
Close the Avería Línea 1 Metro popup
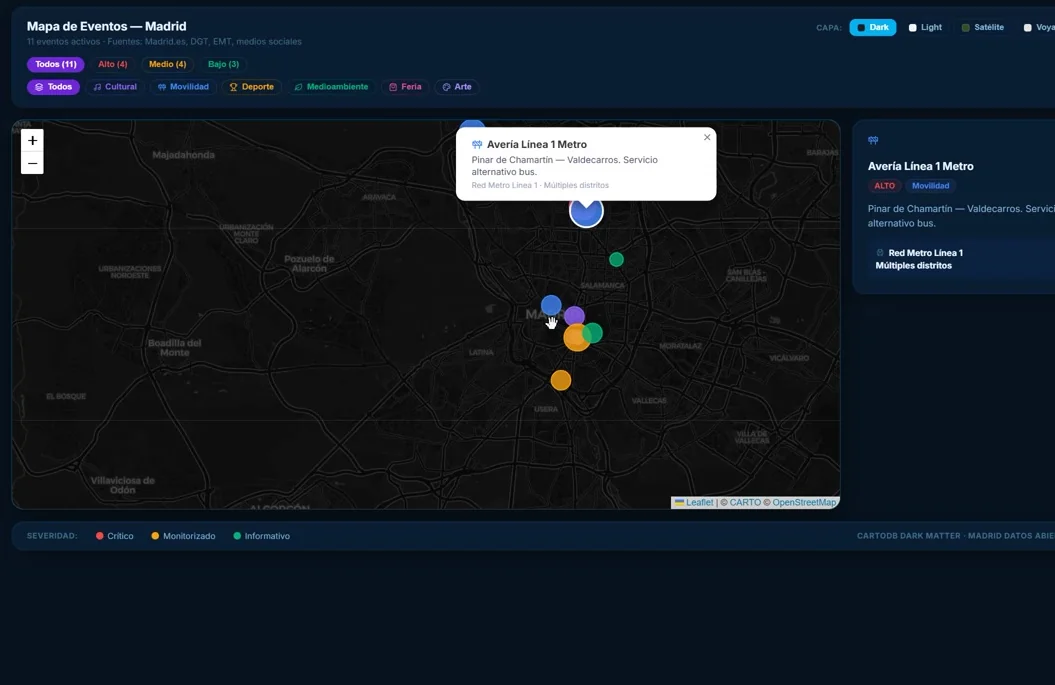click(707, 138)
